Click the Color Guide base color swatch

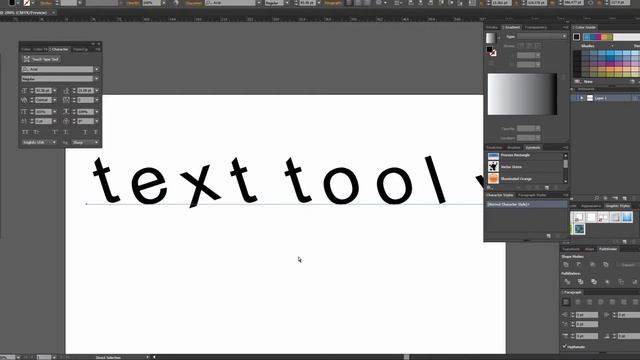tap(576, 37)
